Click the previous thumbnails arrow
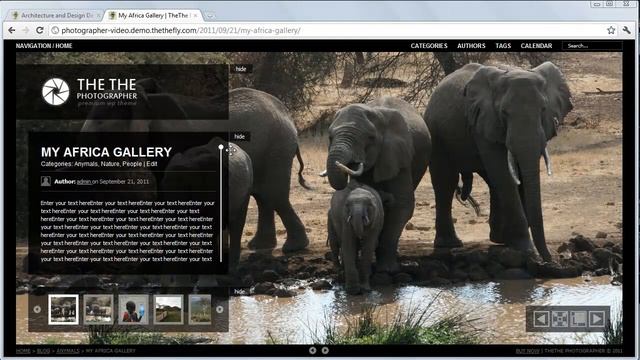Image resolution: width=640 pixels, height=360 pixels. pos(37,309)
